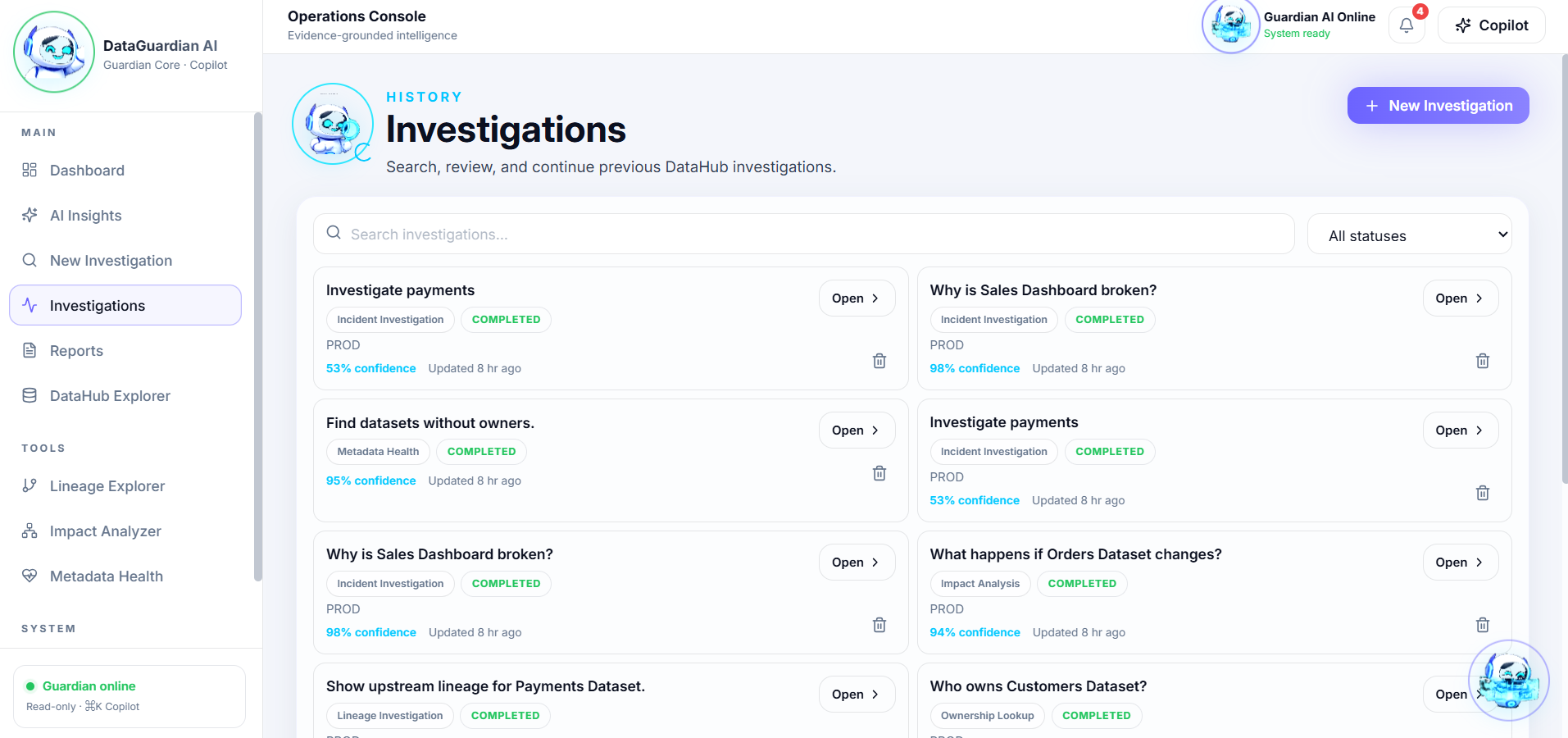
Task: Select Investigations in the sidebar
Action: click(x=125, y=305)
